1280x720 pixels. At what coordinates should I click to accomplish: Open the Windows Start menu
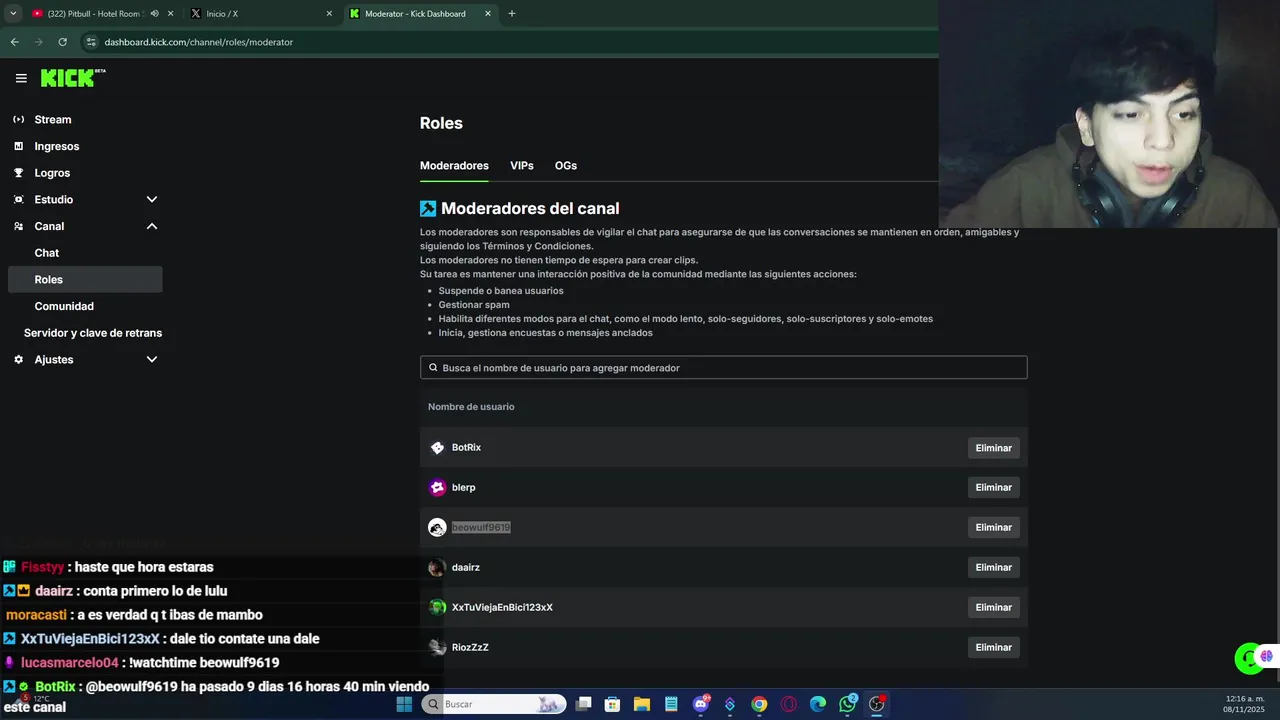coord(404,704)
